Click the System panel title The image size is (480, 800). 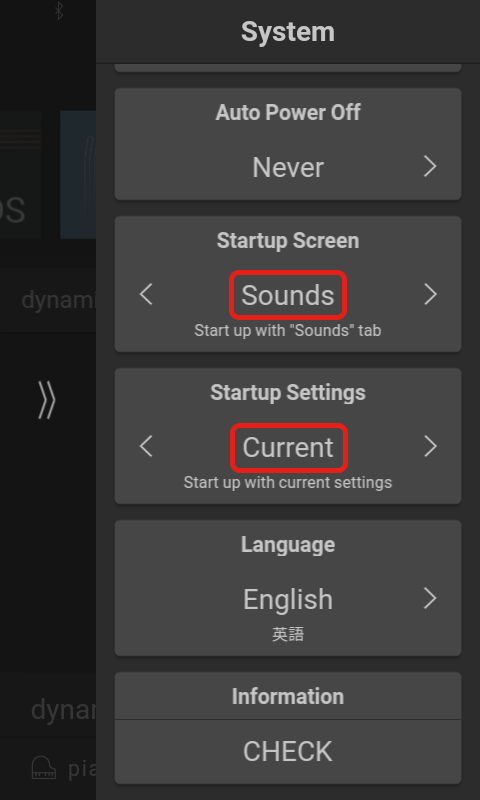click(x=288, y=32)
